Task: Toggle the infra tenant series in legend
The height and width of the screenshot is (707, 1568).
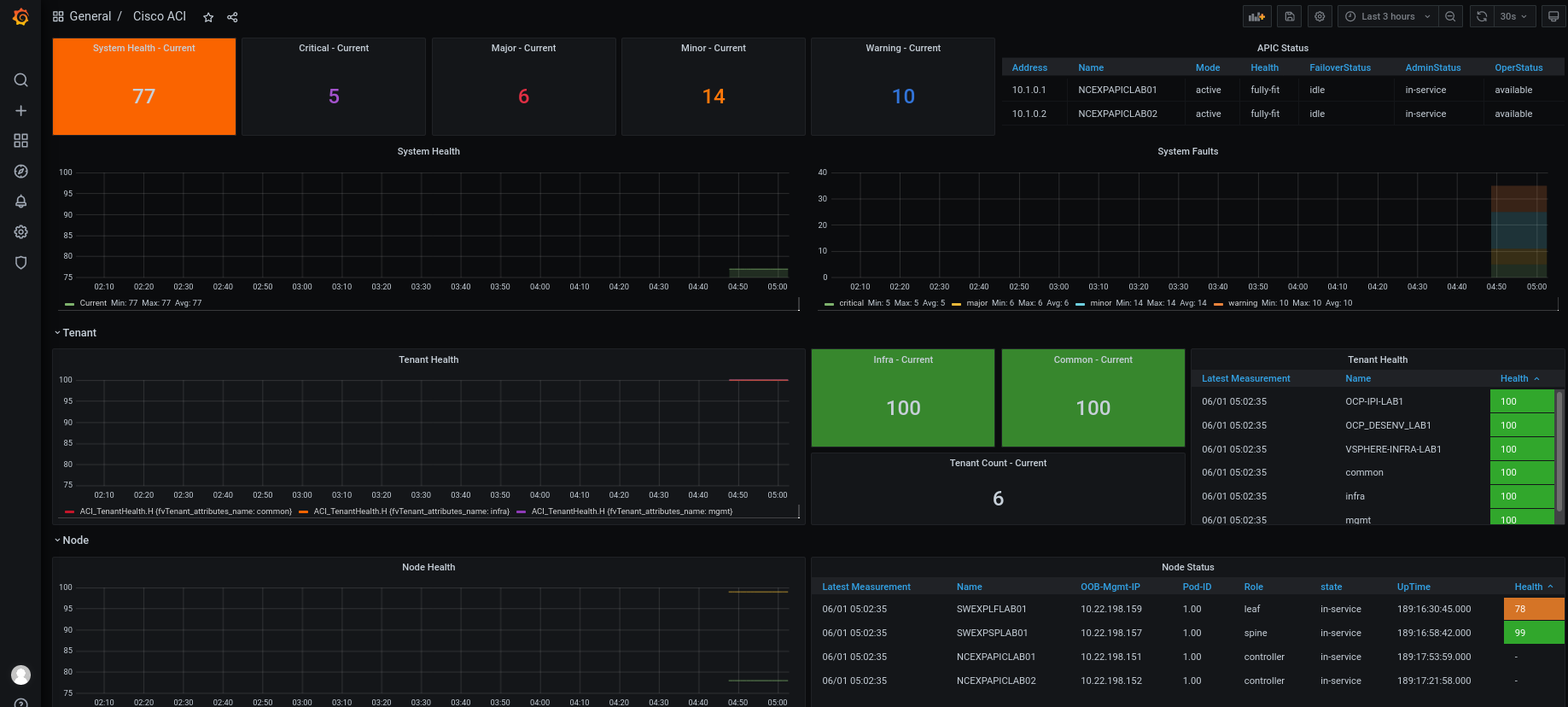Action: [411, 511]
